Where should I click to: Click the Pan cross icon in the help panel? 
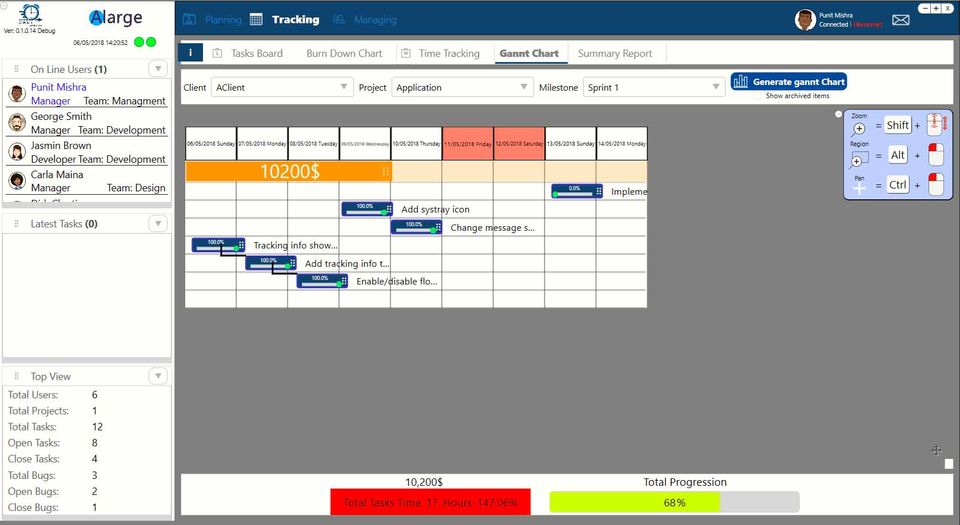click(859, 188)
